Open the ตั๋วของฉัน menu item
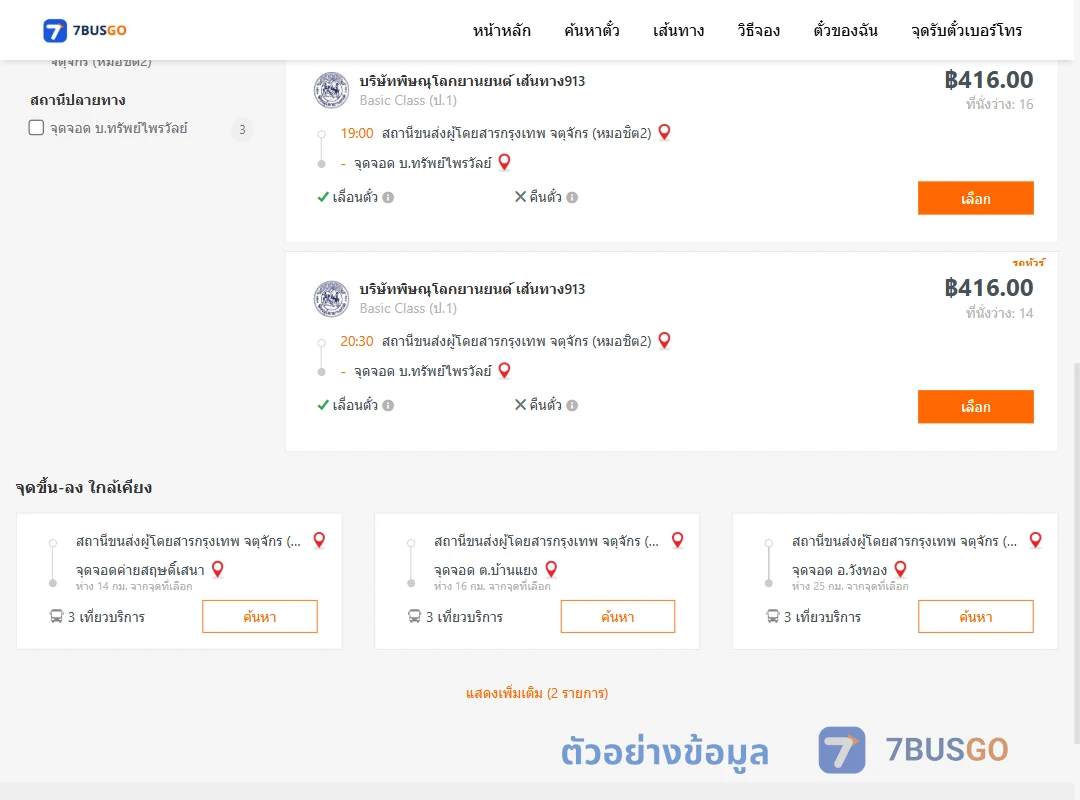This screenshot has width=1080, height=800. [x=845, y=30]
